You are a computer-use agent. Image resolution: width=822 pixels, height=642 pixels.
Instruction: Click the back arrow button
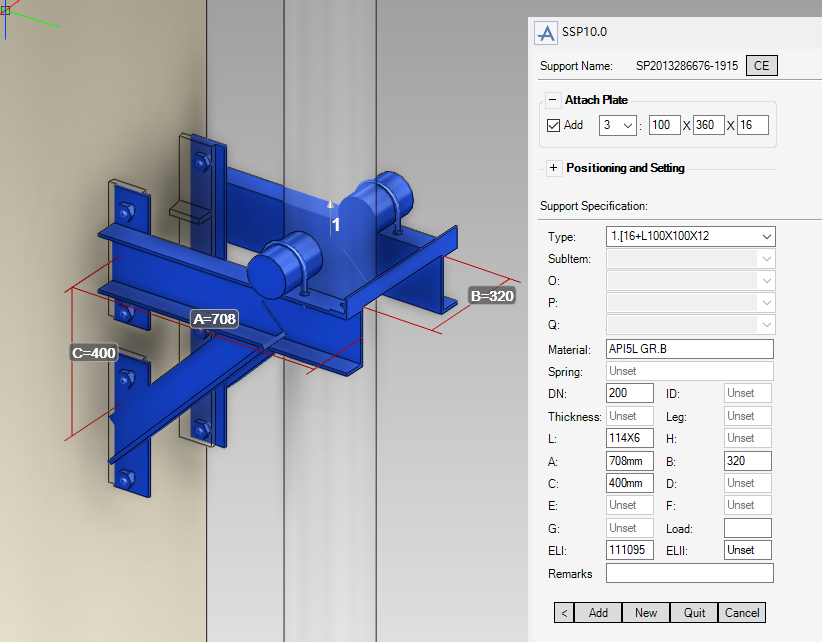tap(564, 612)
